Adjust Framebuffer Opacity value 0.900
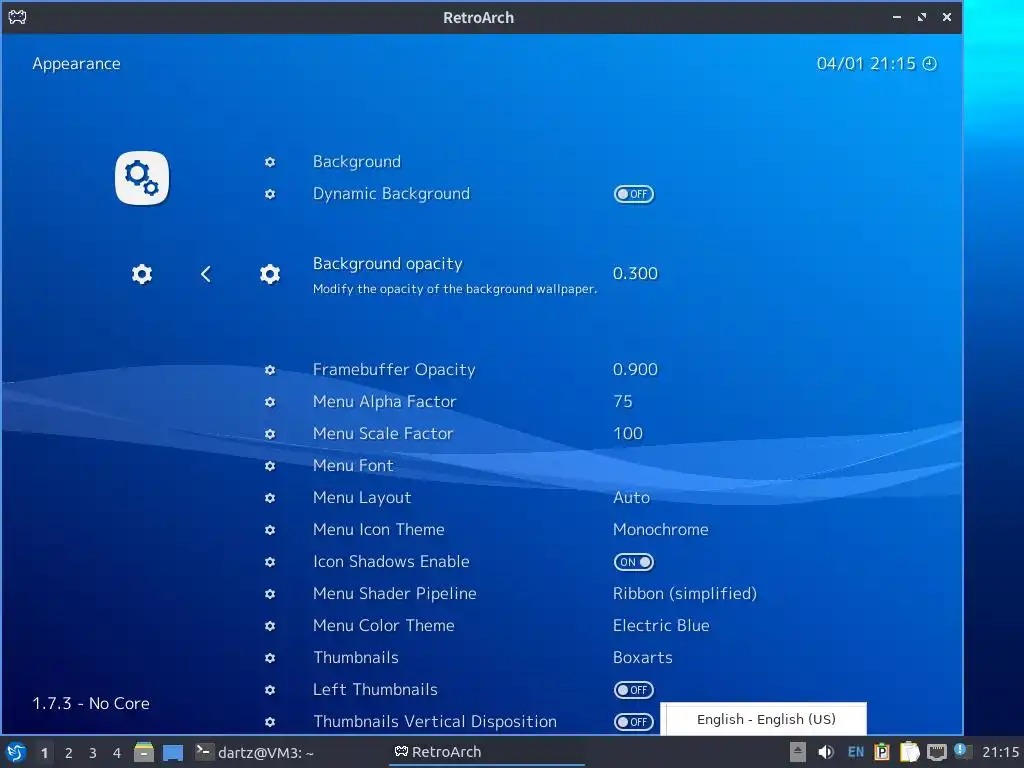1024x768 pixels. pyautogui.click(x=635, y=370)
